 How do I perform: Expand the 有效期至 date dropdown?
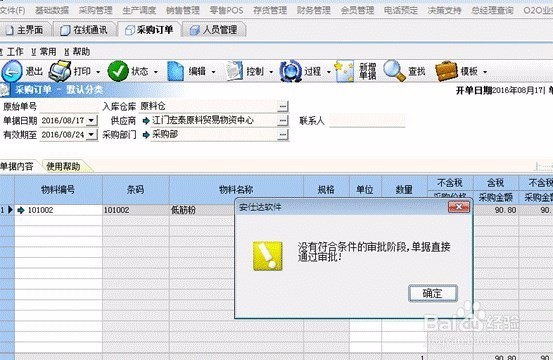click(x=92, y=135)
